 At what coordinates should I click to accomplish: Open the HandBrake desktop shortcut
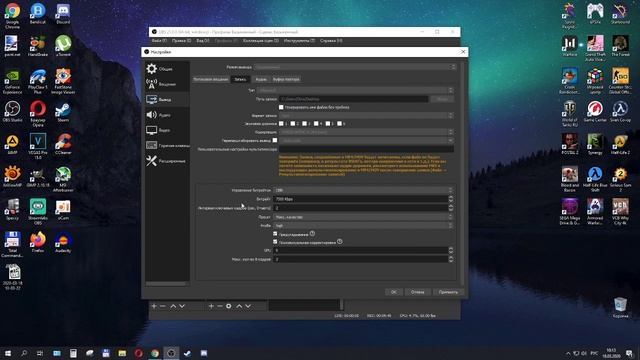point(38,46)
